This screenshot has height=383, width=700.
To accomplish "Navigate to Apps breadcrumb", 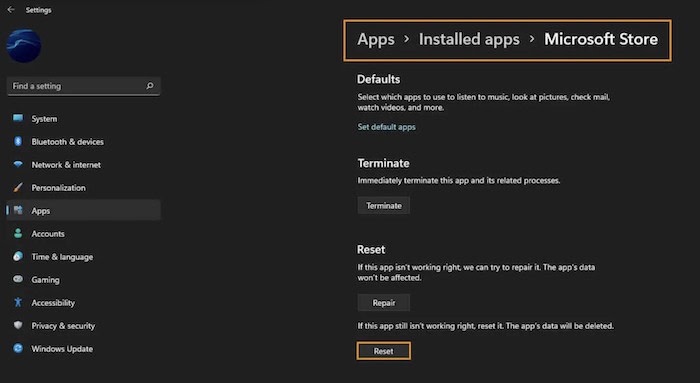I will [x=376, y=39].
